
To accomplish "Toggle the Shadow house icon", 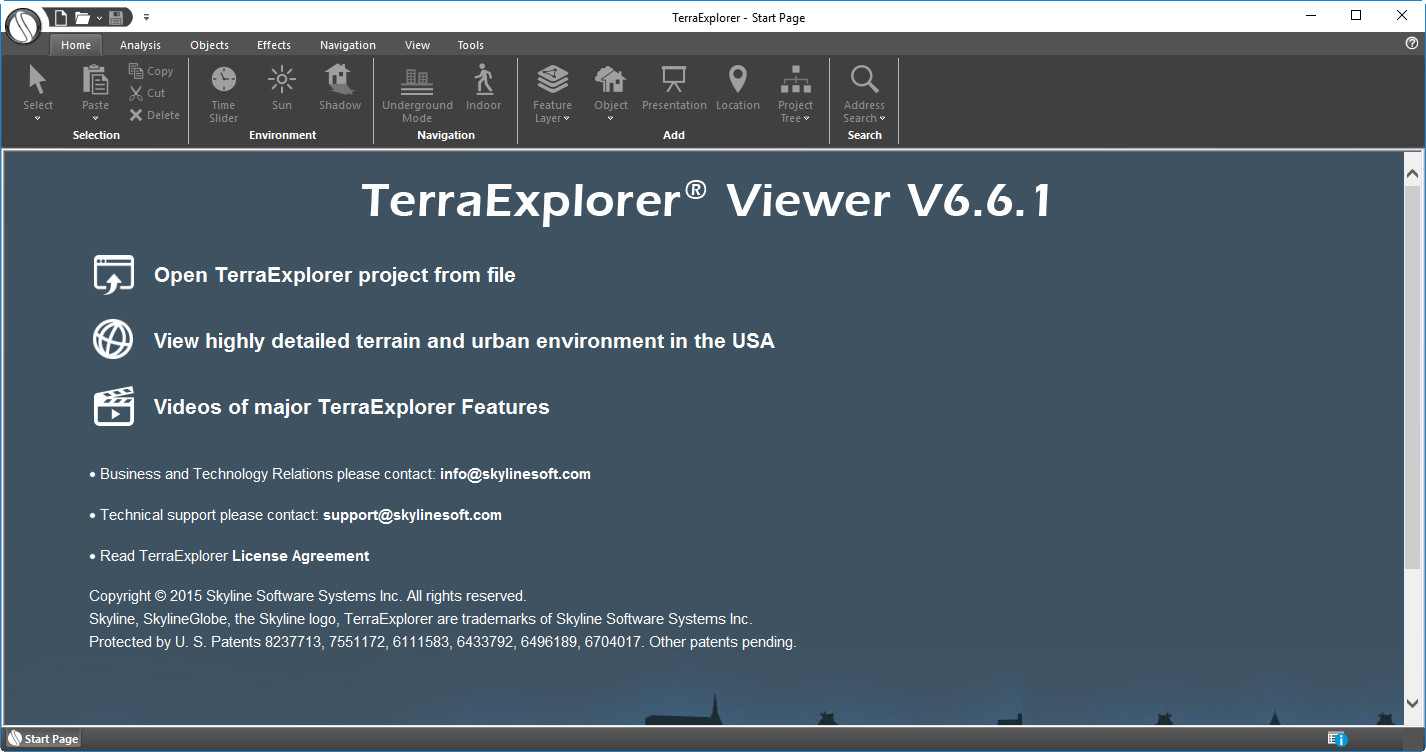I will 340,80.
